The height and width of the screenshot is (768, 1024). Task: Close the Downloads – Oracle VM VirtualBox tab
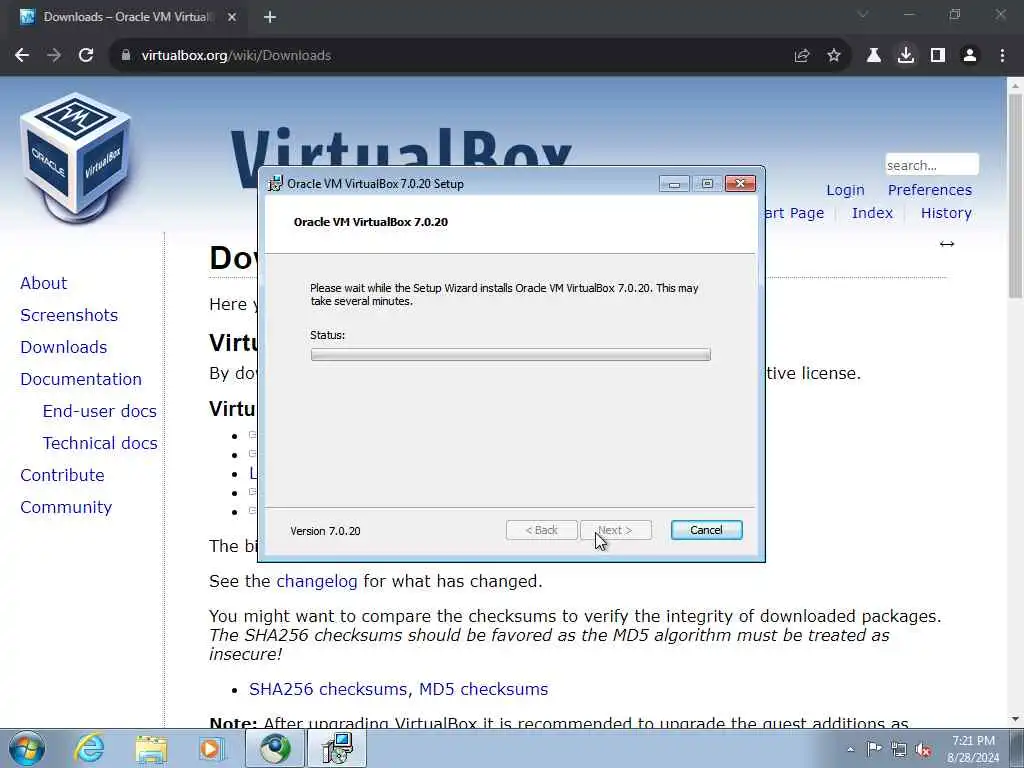[x=232, y=18]
